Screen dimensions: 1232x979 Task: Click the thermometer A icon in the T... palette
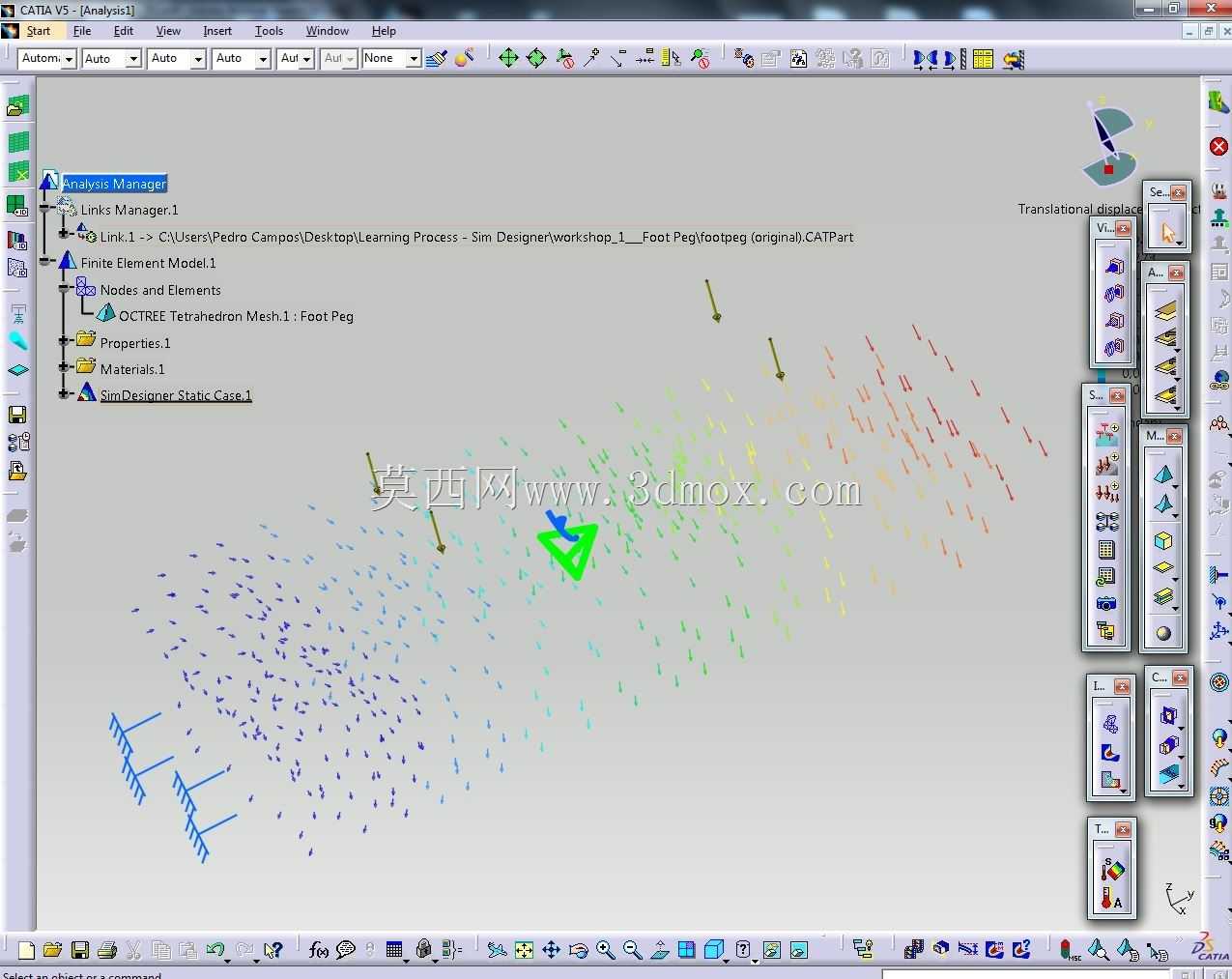(x=1111, y=900)
